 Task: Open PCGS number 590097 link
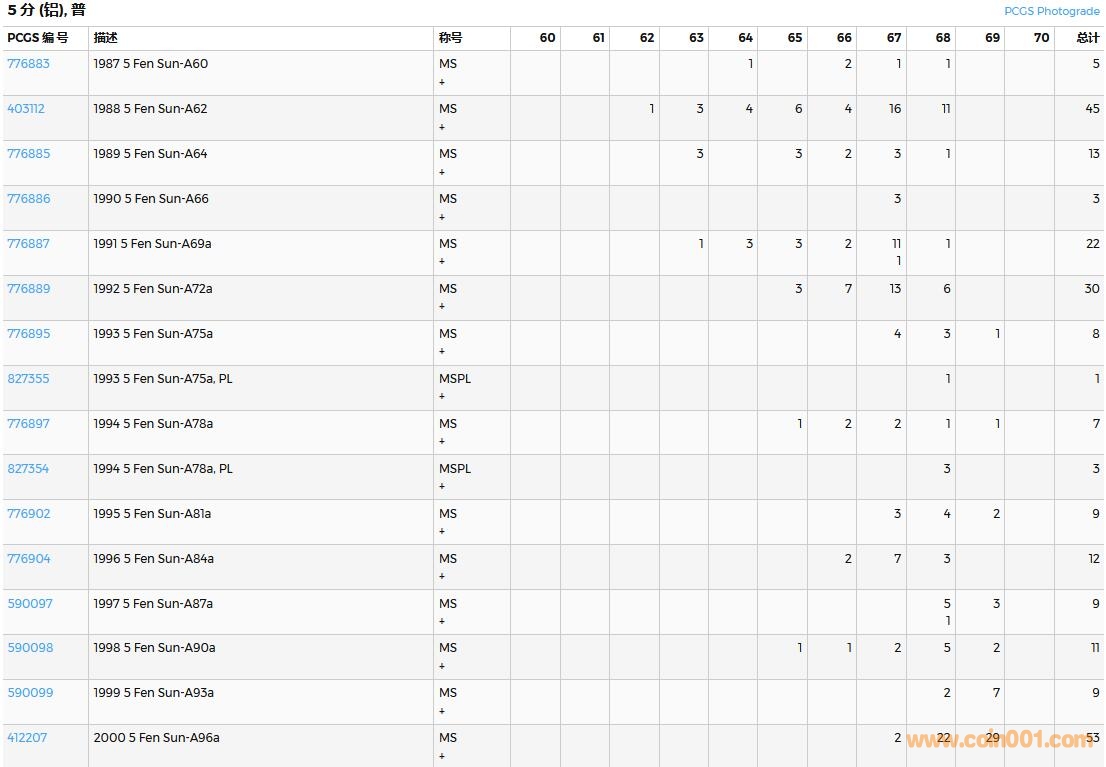[x=30, y=604]
